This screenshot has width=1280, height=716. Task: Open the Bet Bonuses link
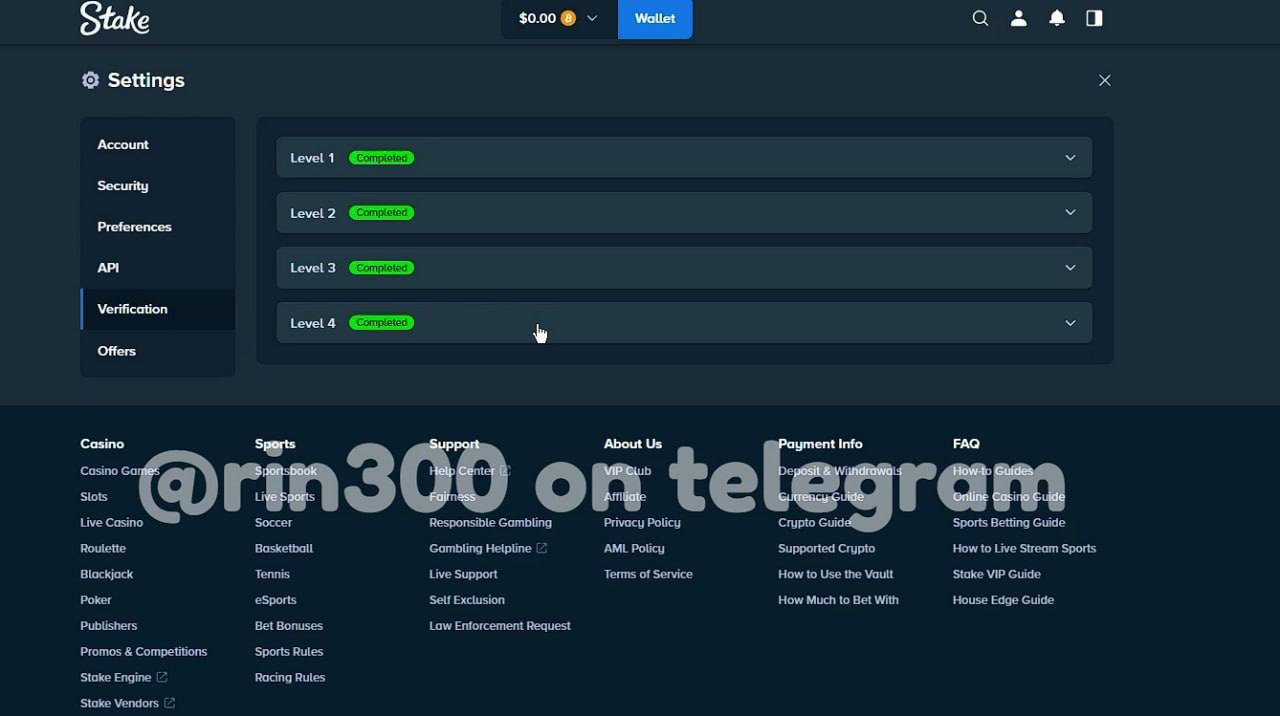[289, 626]
